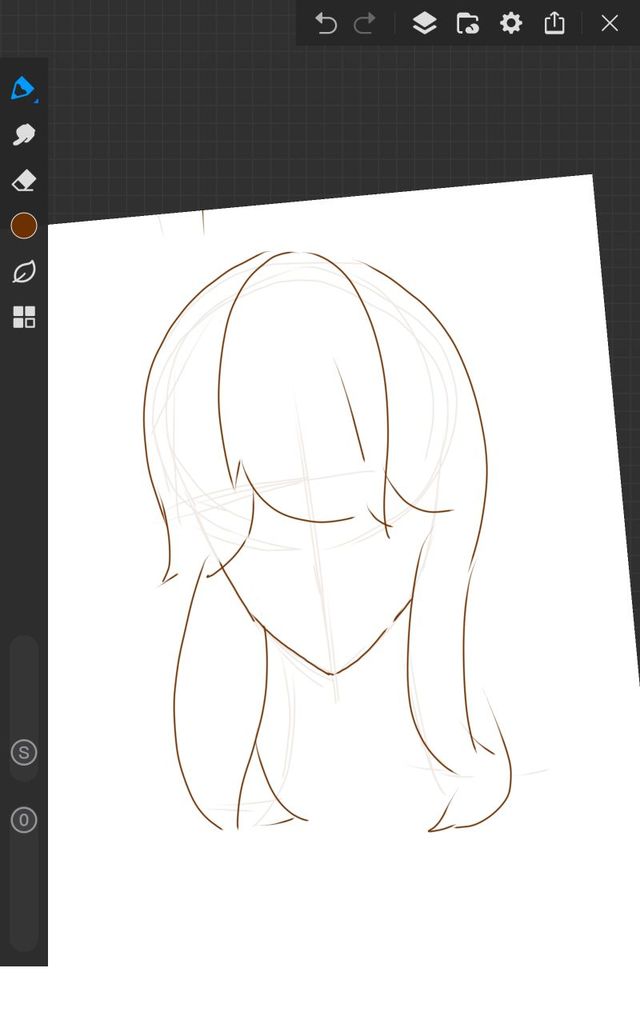Click the S brush size slider handle
Viewport: 640px width, 1024px height.
[24, 753]
